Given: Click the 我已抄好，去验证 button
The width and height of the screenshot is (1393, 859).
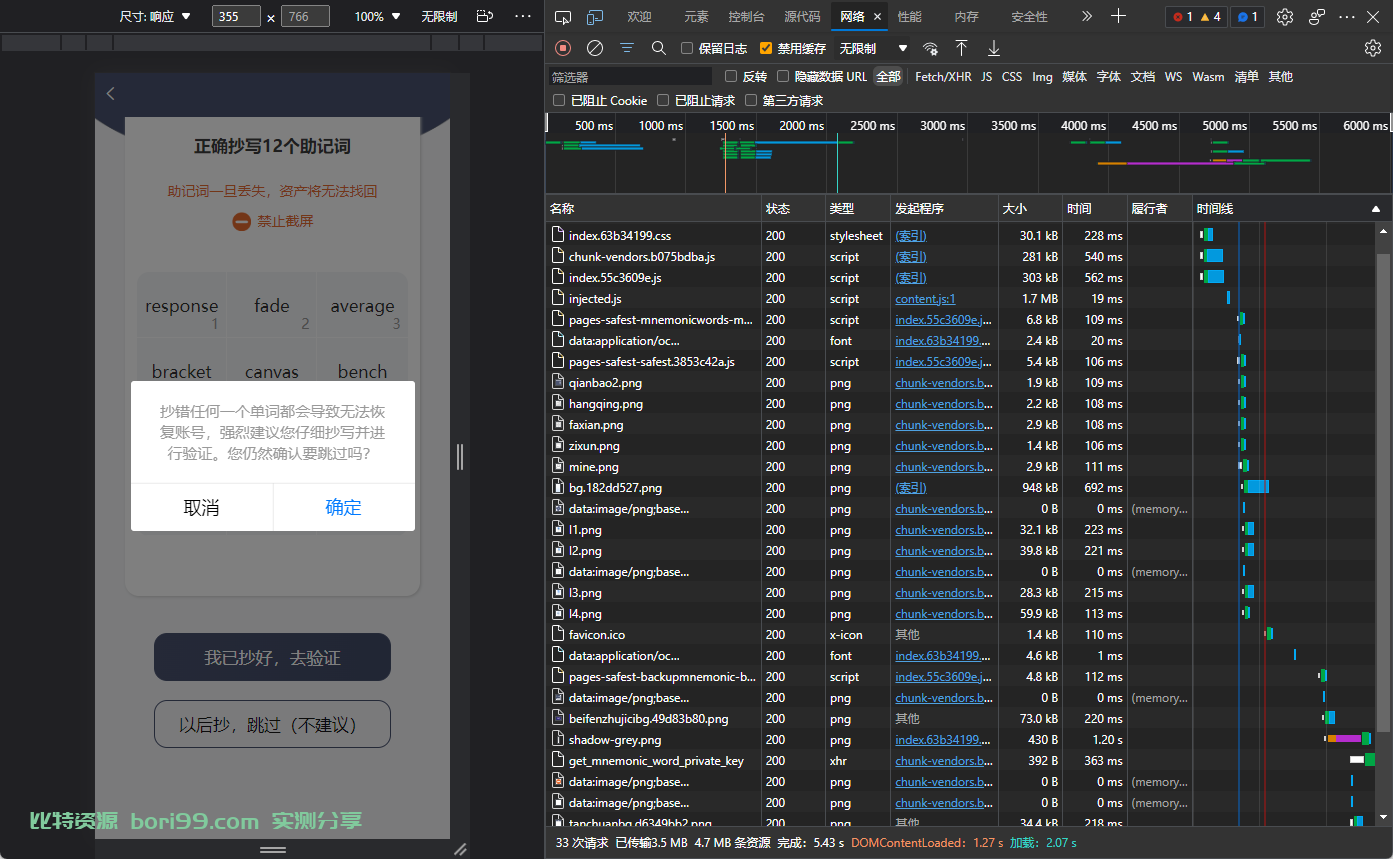Looking at the screenshot, I should tap(272, 657).
